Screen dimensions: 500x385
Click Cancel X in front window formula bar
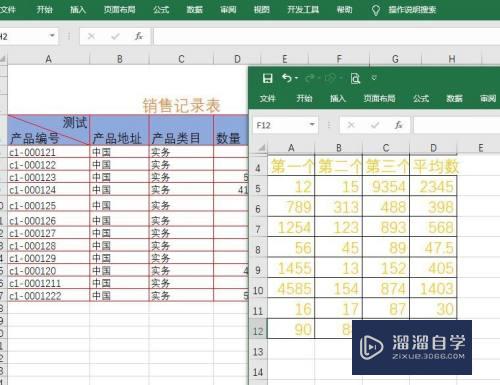click(351, 125)
